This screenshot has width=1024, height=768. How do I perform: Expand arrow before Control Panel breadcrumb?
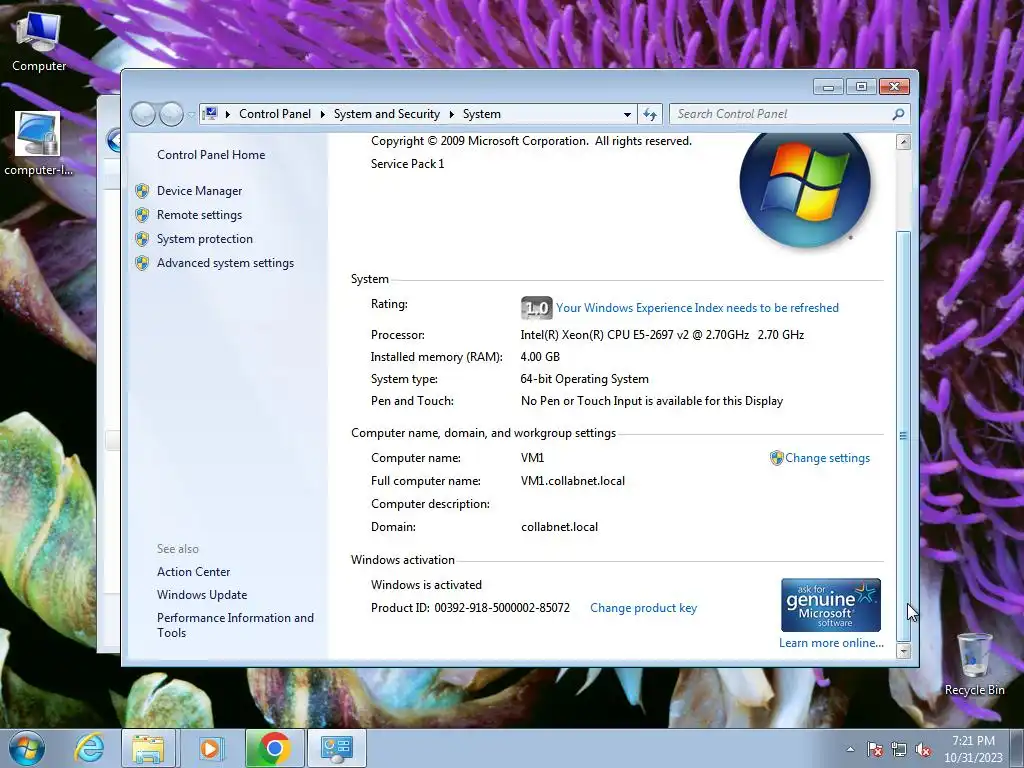point(228,114)
